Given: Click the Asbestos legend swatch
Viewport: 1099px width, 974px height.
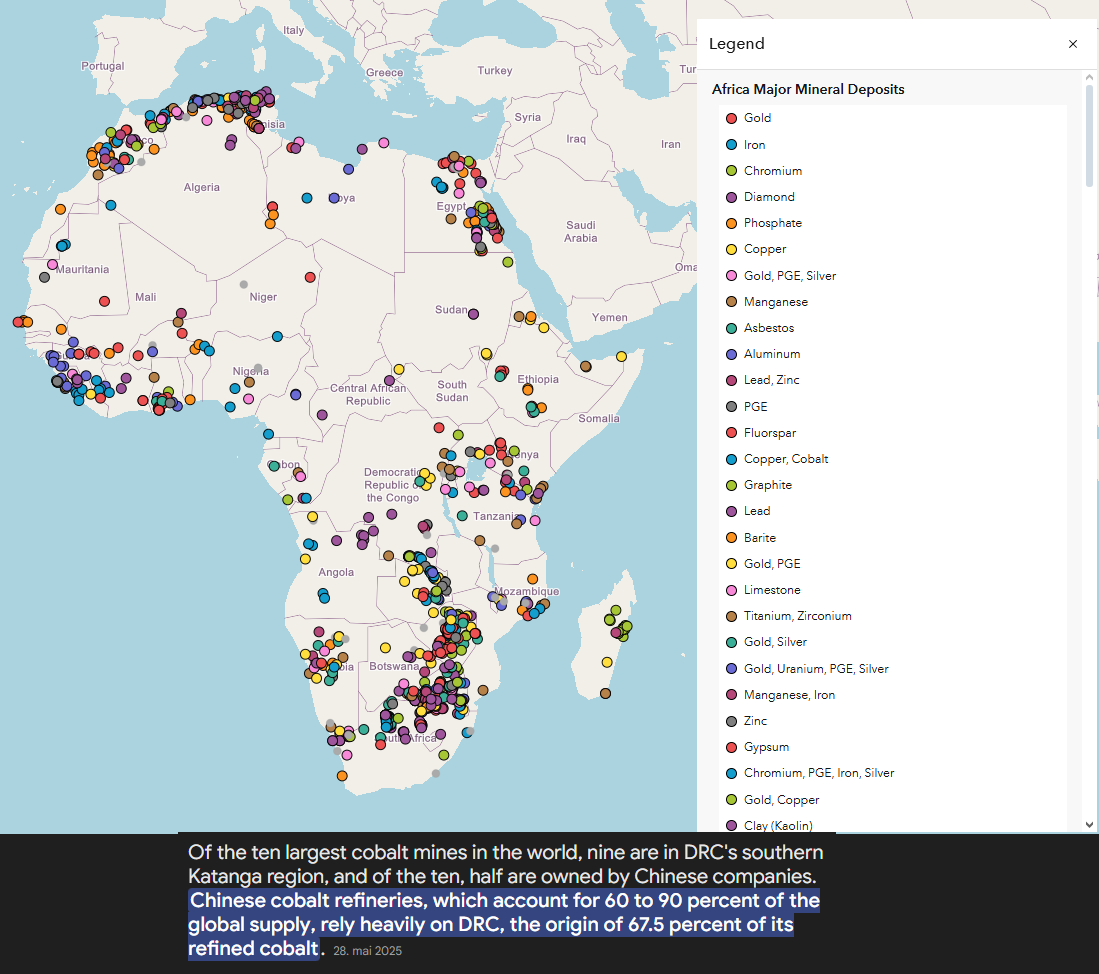Looking at the screenshot, I should coord(731,328).
